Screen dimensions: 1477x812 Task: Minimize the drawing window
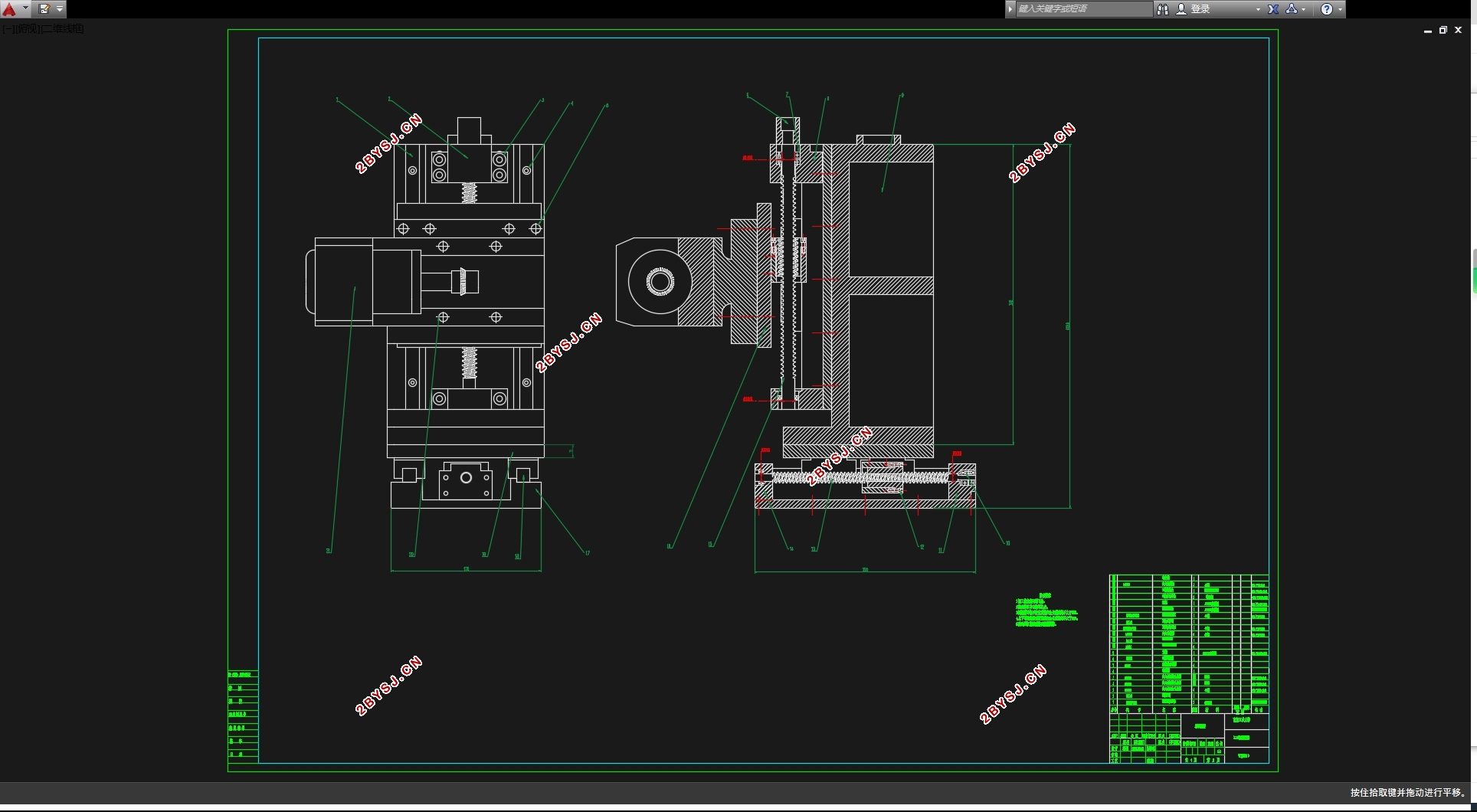(x=1428, y=31)
